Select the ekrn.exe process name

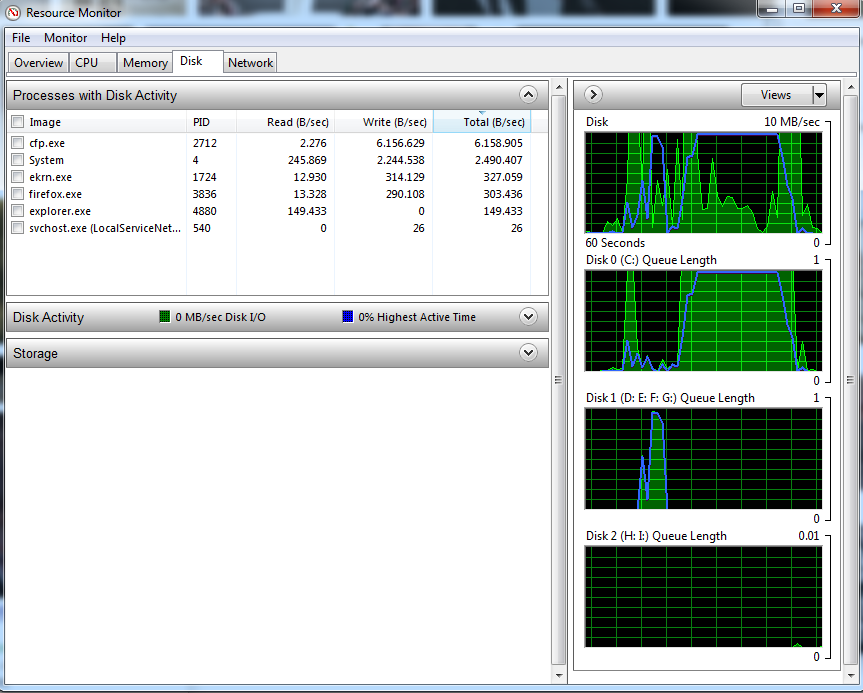pos(50,177)
